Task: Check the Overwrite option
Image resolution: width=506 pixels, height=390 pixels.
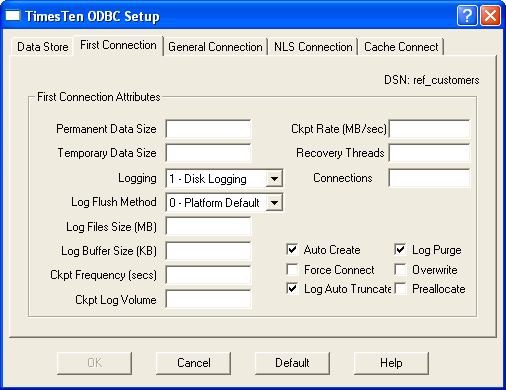Action: (x=400, y=269)
